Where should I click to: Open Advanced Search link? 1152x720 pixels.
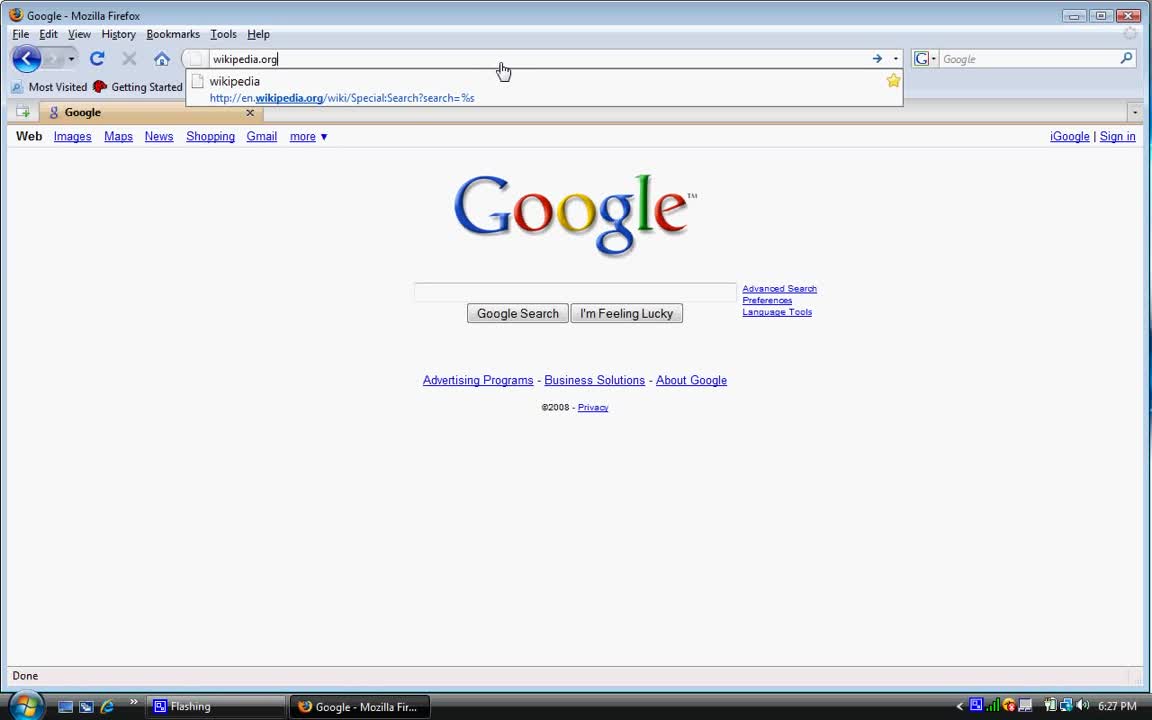780,289
